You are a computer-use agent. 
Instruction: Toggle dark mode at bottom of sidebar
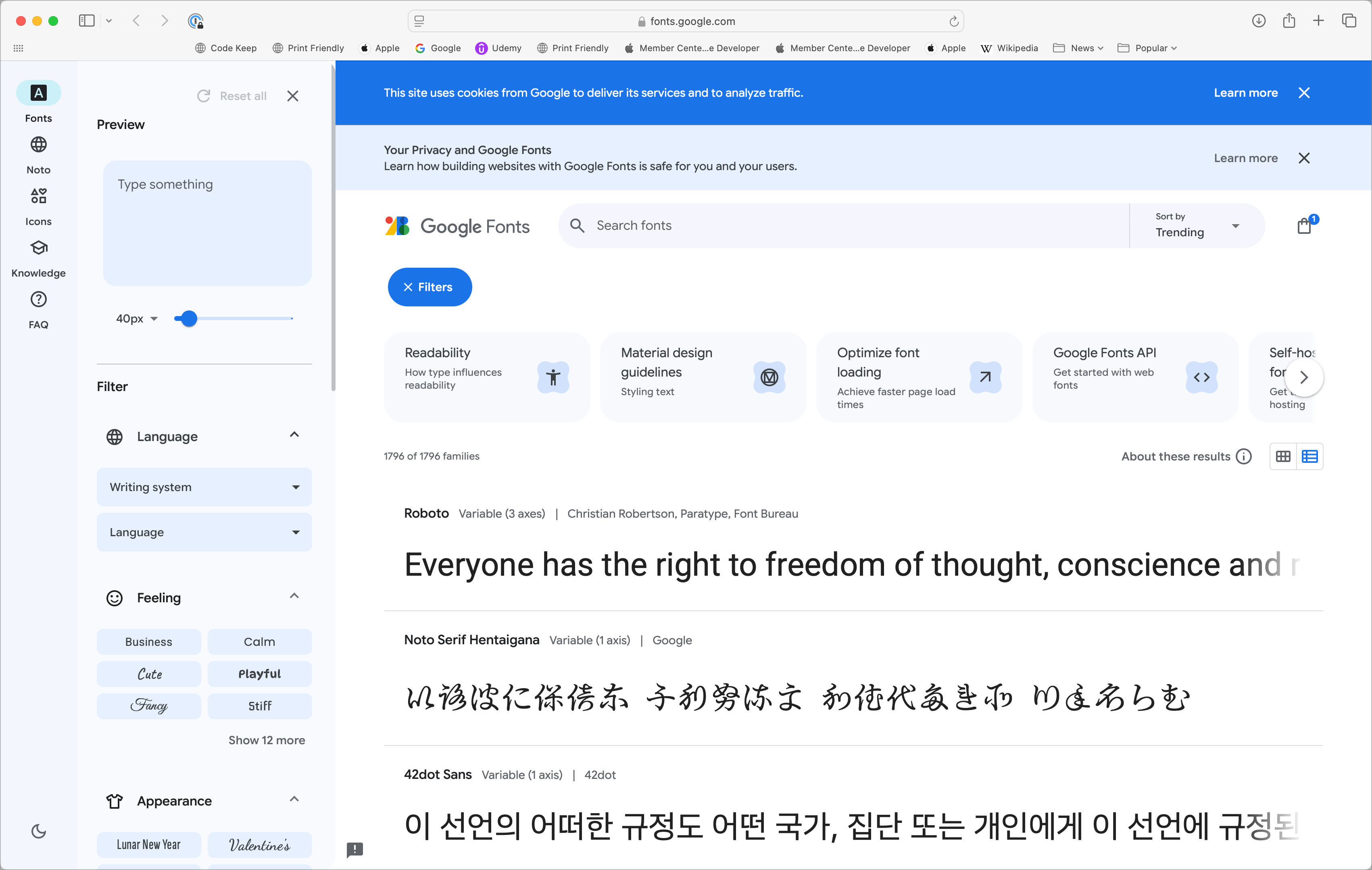click(x=38, y=831)
